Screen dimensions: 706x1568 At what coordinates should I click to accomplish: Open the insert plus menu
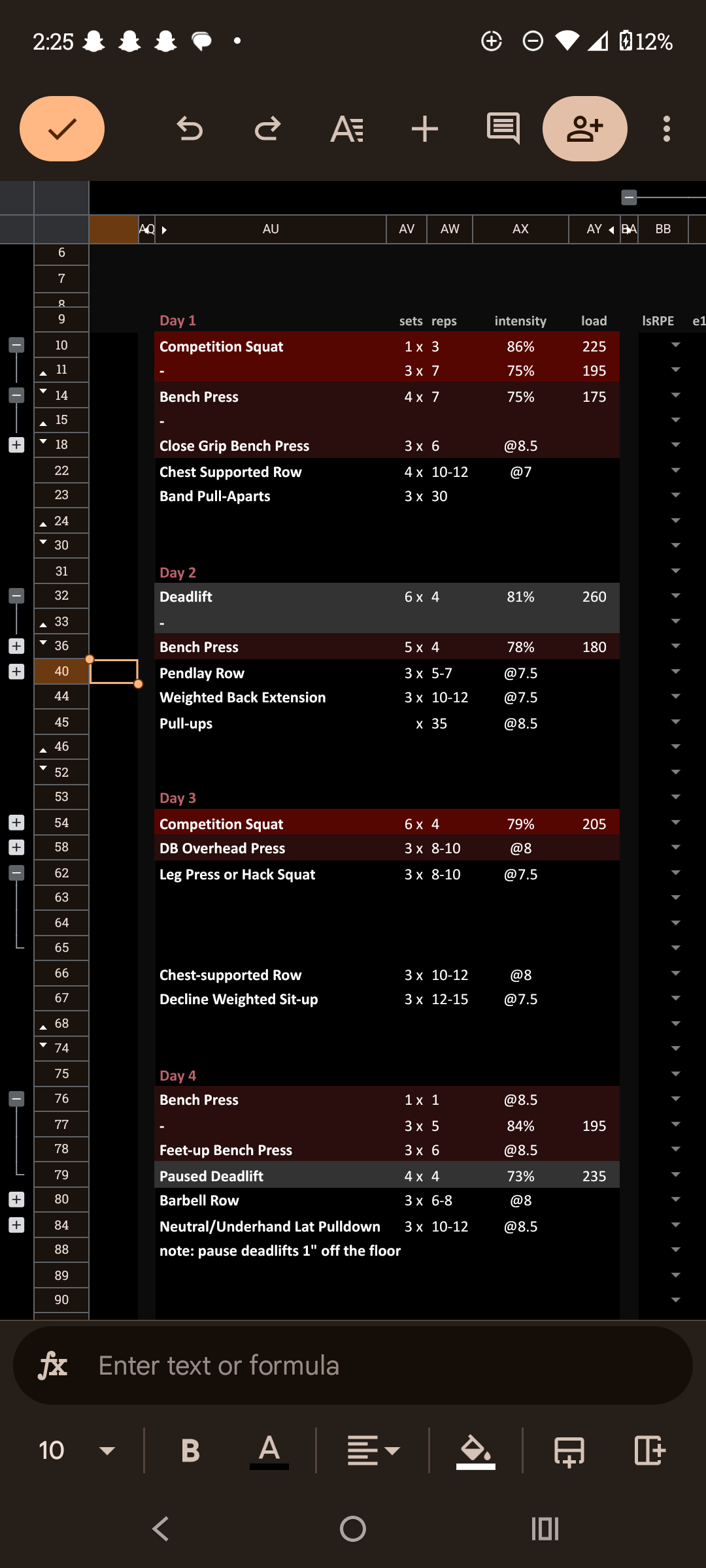(x=424, y=129)
